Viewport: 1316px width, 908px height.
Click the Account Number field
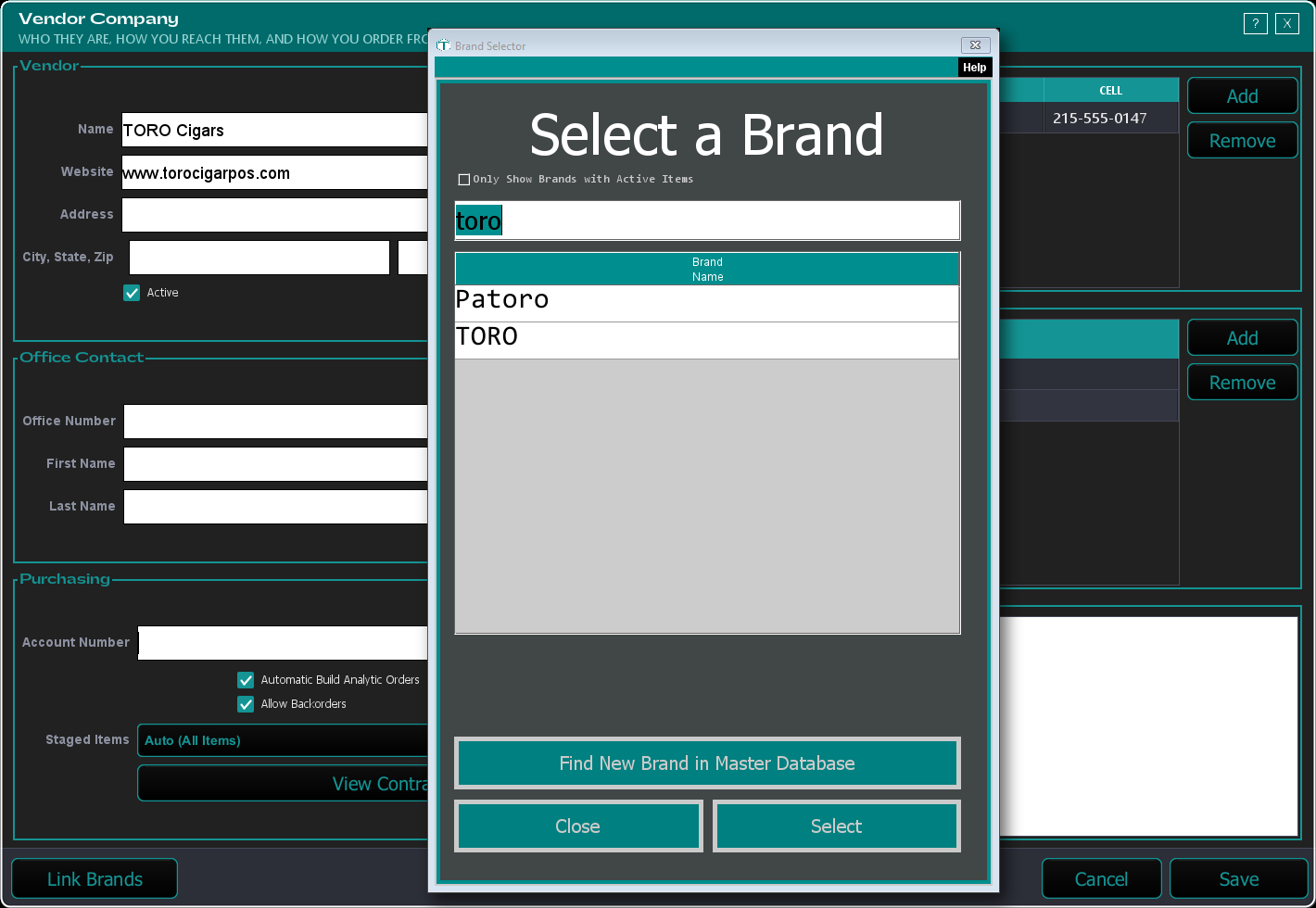[x=283, y=643]
